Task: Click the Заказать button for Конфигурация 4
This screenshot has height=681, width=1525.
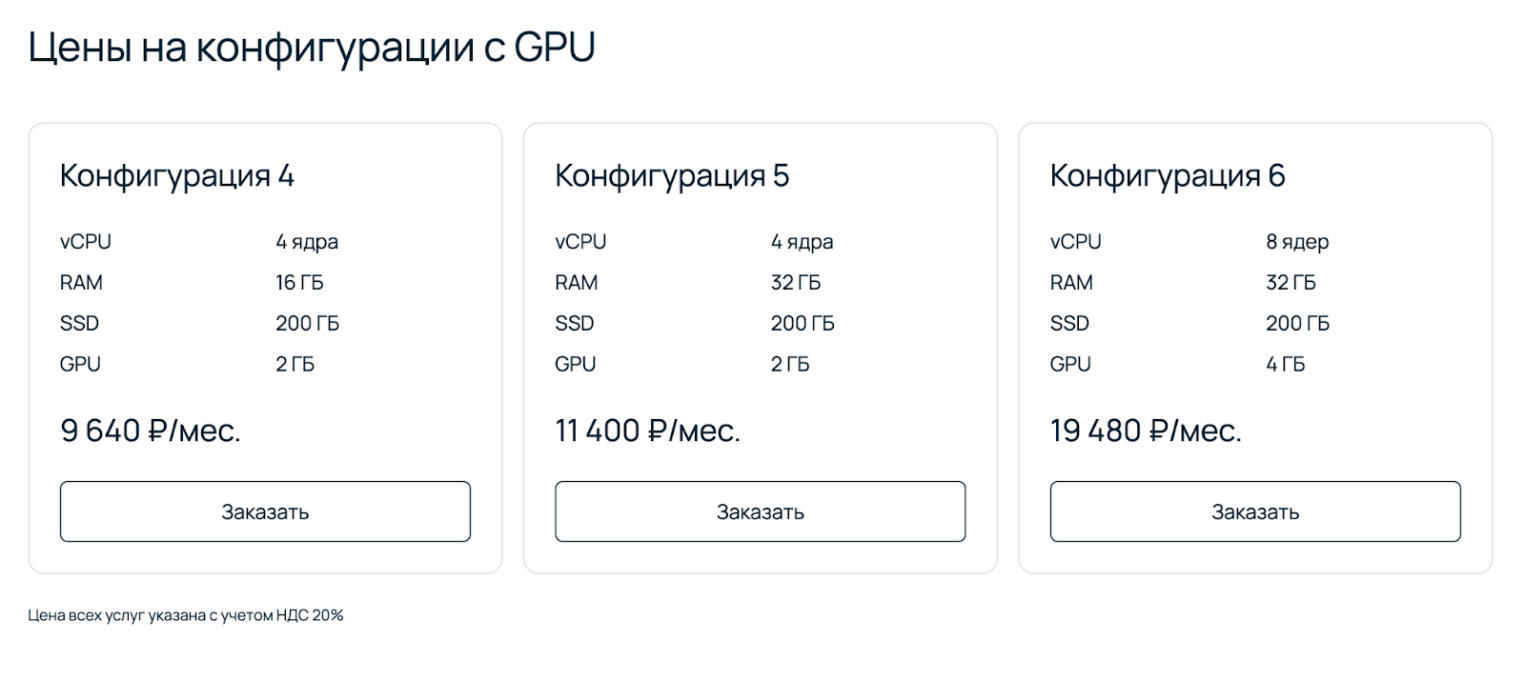Action: pyautogui.click(x=265, y=511)
